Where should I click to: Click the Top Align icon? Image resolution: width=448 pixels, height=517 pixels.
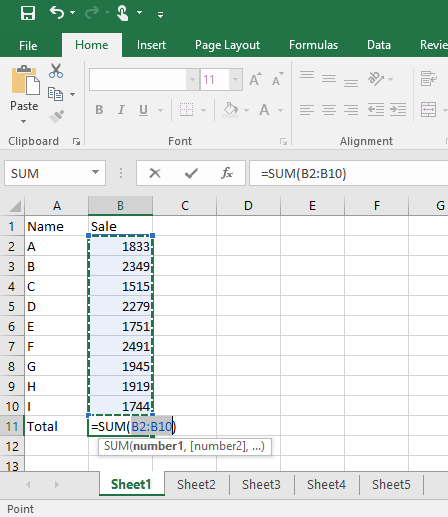click(307, 75)
